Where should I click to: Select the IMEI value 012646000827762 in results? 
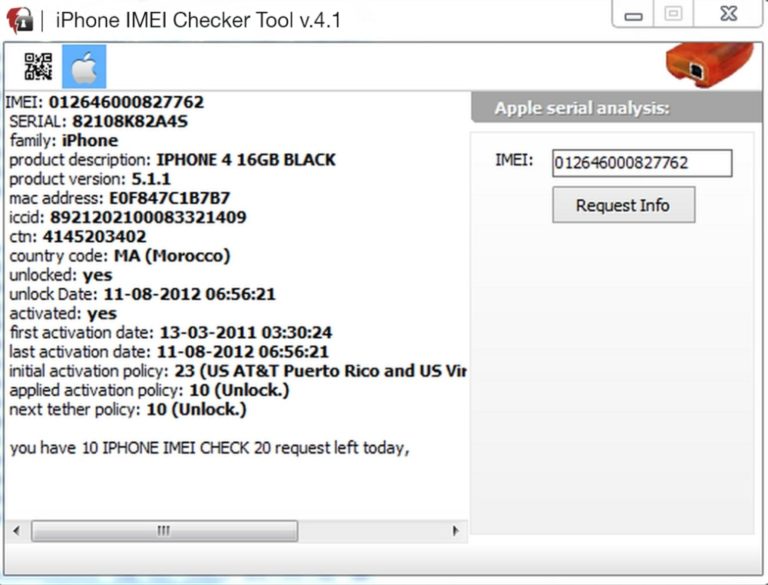tap(126, 102)
